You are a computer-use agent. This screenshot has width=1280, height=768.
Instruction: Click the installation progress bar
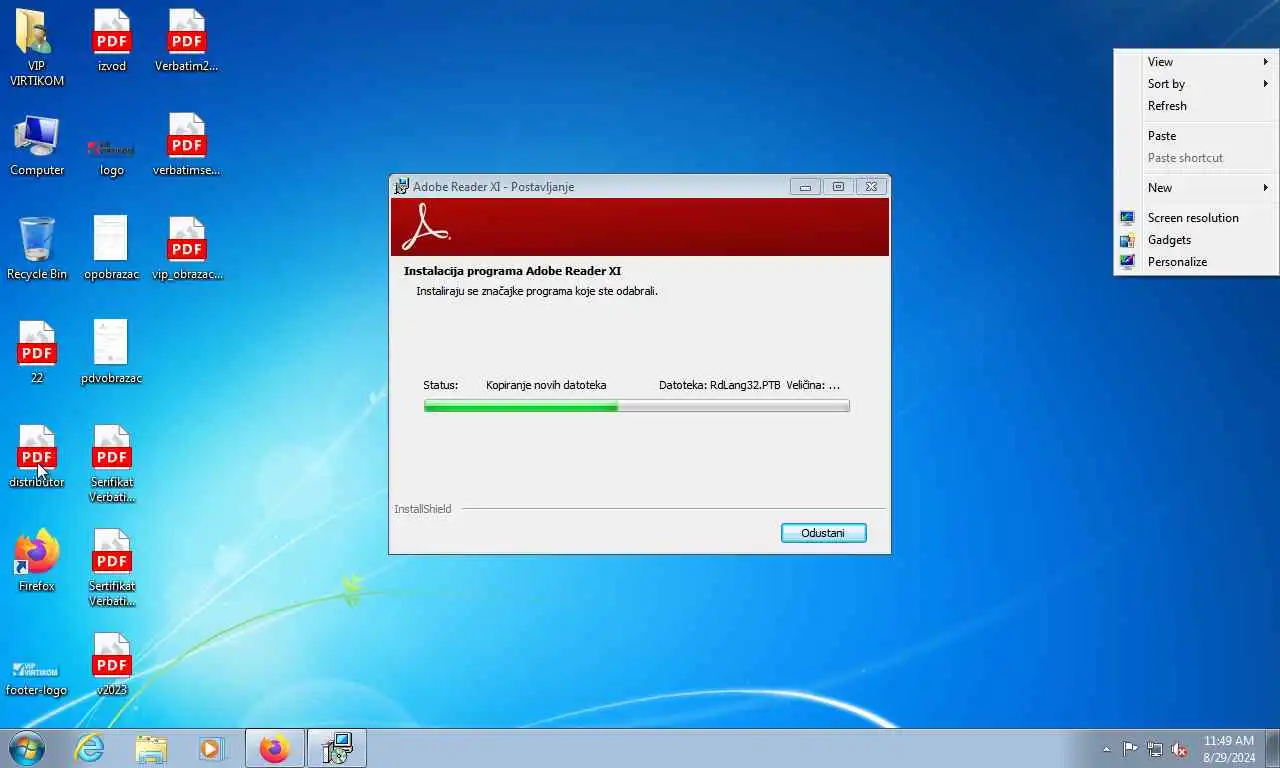637,406
